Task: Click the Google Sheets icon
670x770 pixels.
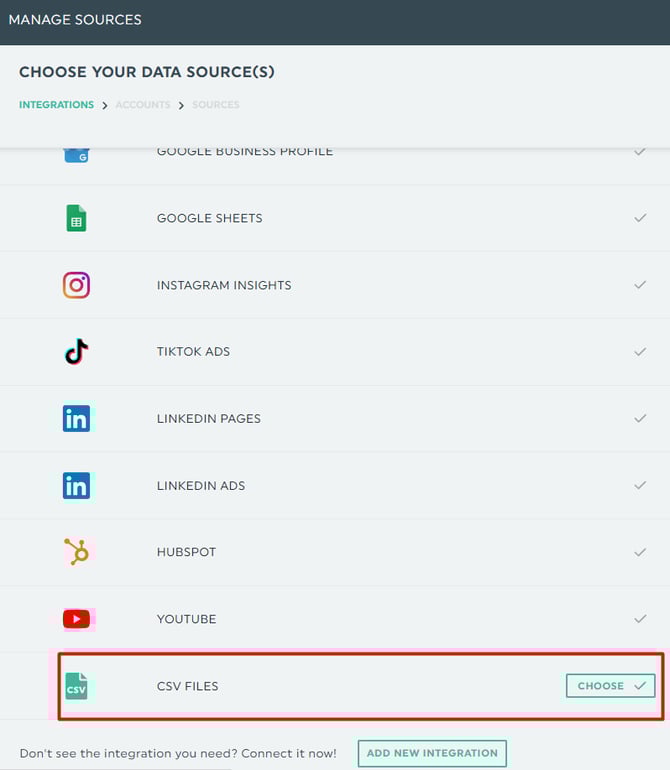Action: (76, 218)
